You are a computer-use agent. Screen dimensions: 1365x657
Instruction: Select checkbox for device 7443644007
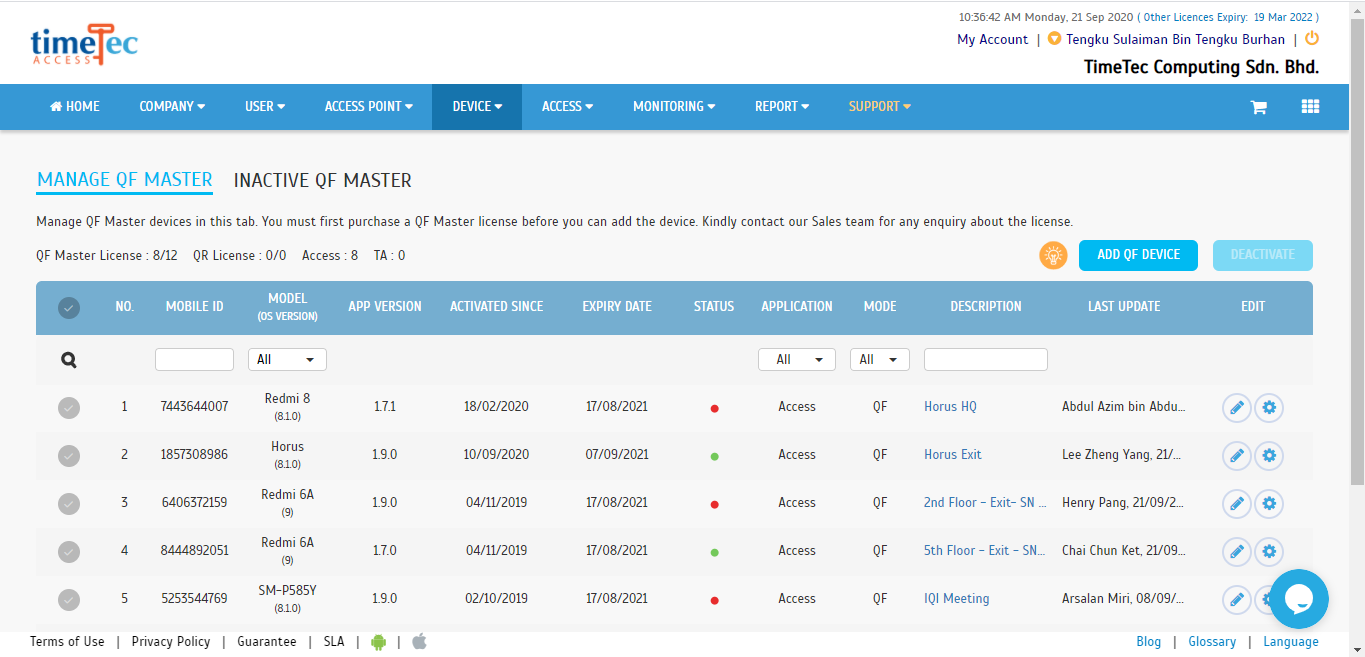pyautogui.click(x=69, y=407)
